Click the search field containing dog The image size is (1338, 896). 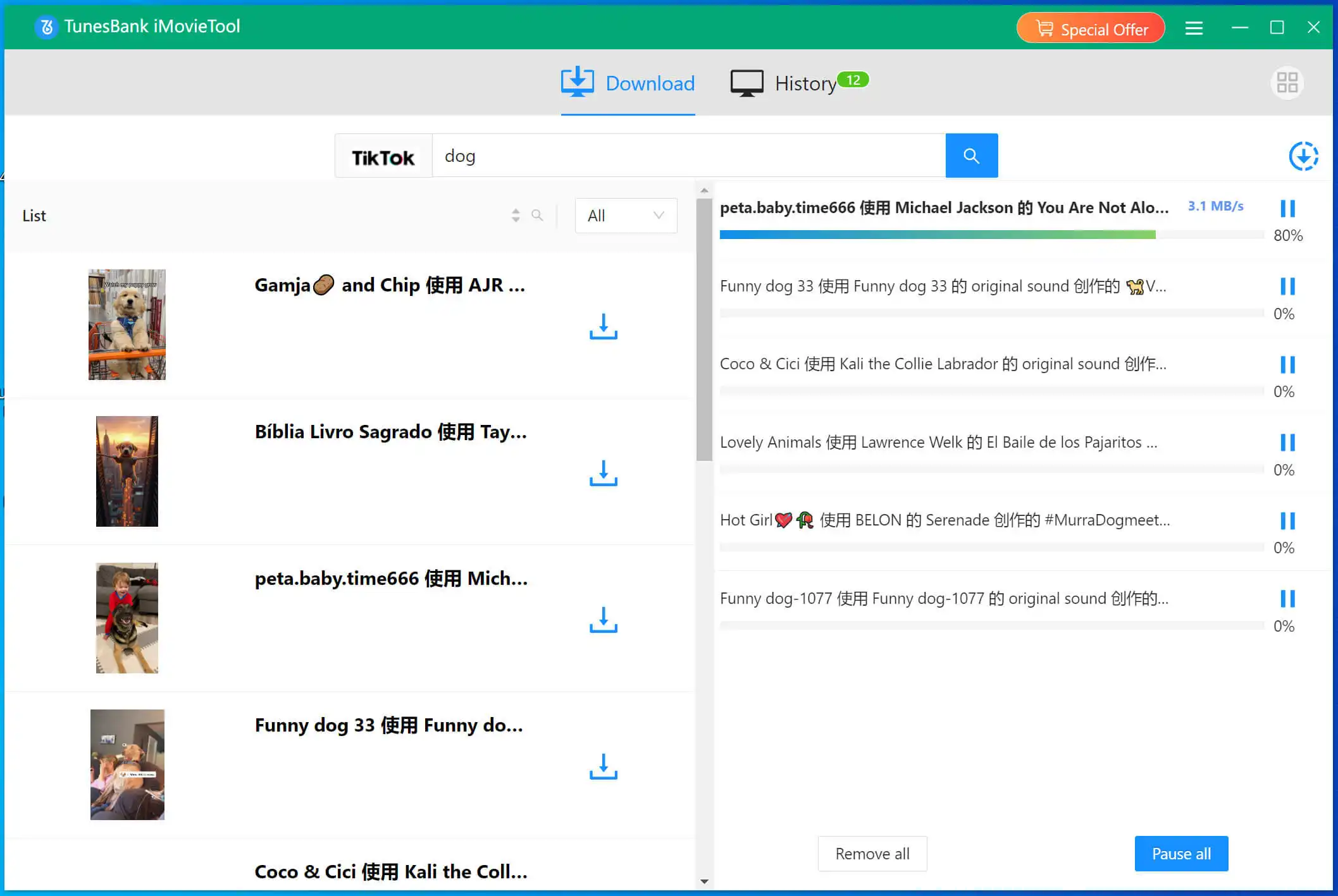click(689, 156)
